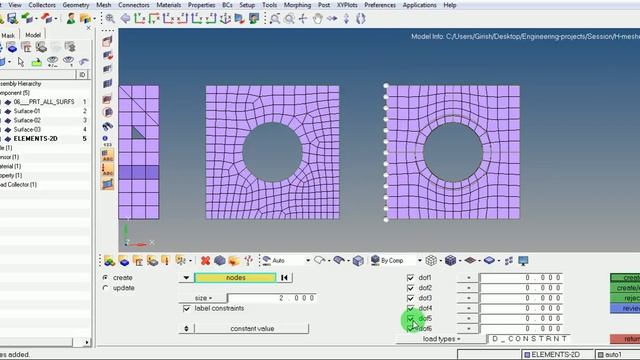Image resolution: width=640 pixels, height=360 pixels.
Task: Click the blue review button
Action: [625, 308]
